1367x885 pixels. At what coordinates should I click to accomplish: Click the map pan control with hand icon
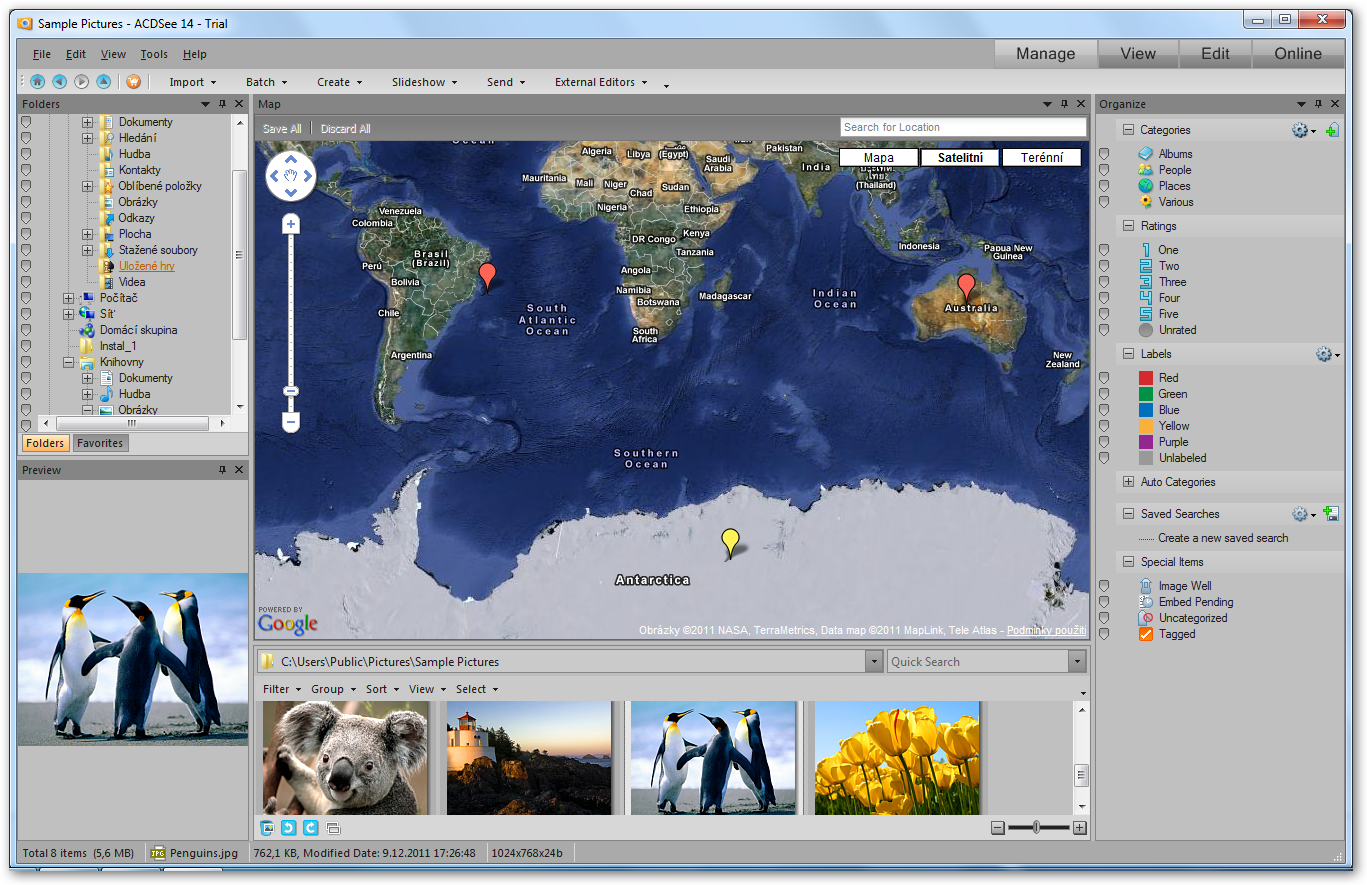coord(291,177)
